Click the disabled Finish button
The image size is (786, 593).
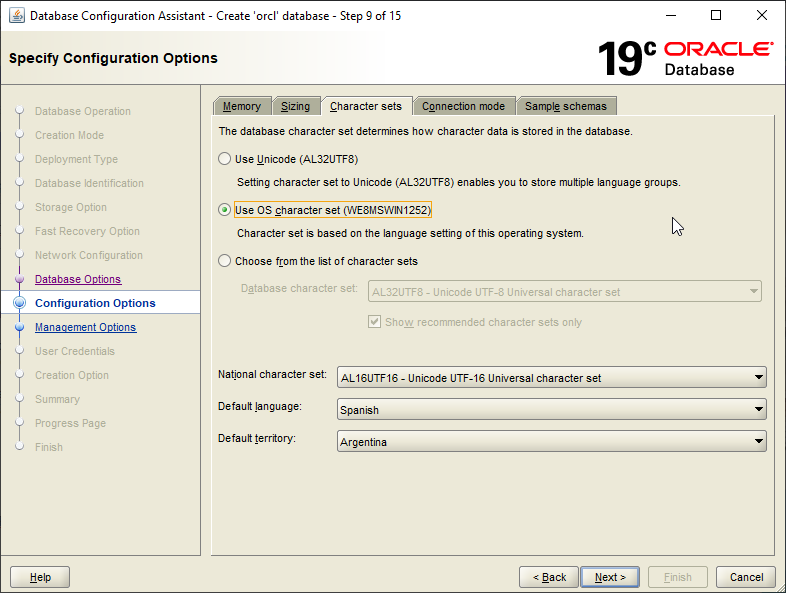[x=678, y=577]
